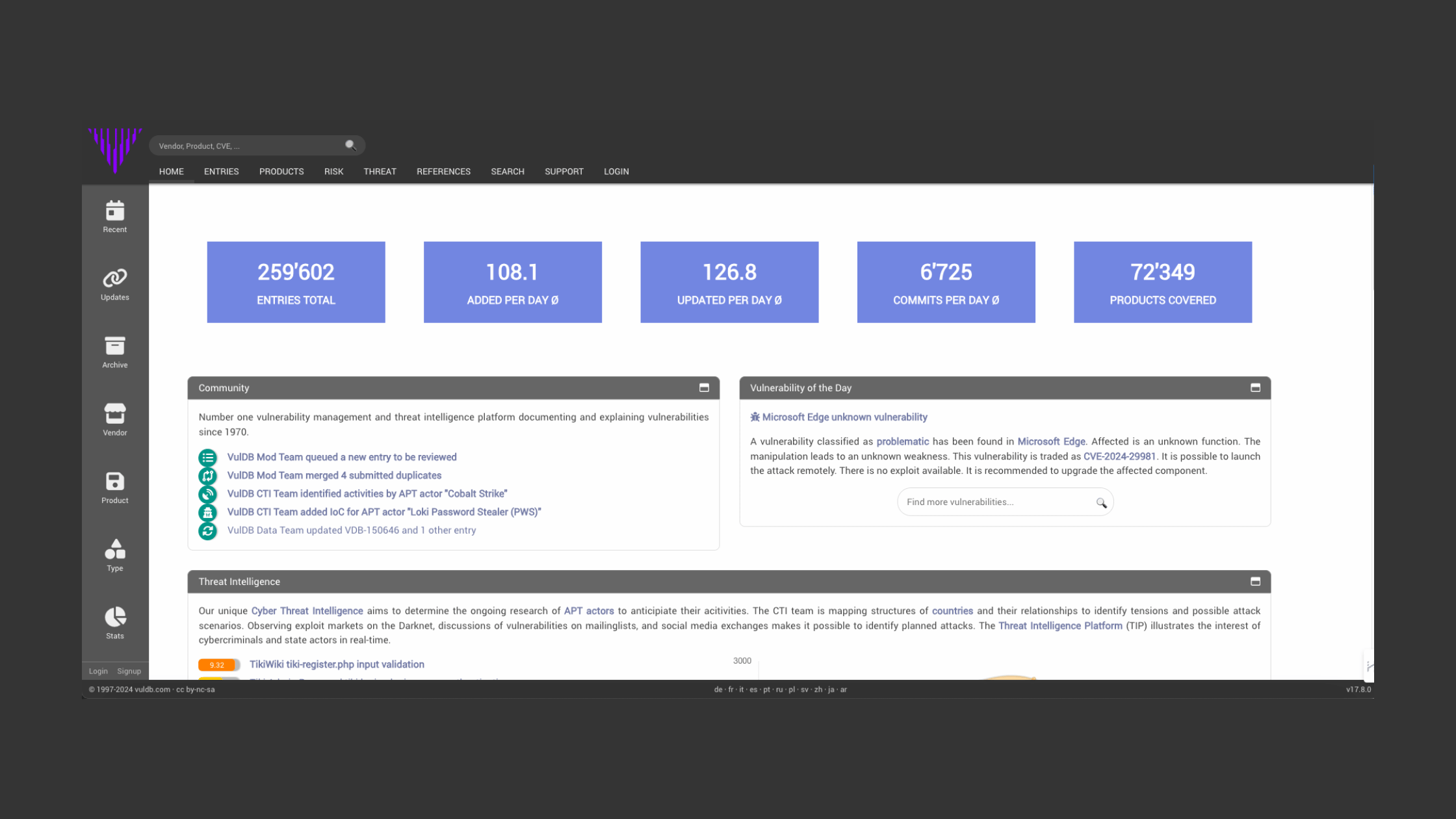Click the 'problematic' classification link
1456x819 pixels.
(x=902, y=441)
